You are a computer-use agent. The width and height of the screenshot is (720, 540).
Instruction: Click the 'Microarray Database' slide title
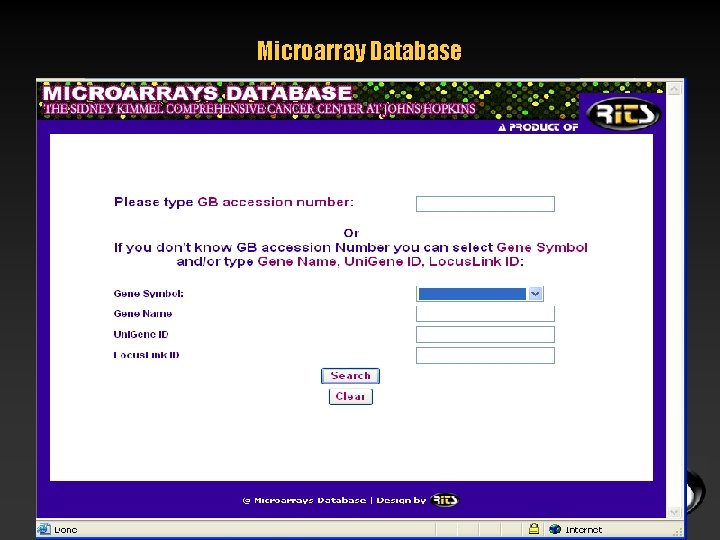click(359, 51)
